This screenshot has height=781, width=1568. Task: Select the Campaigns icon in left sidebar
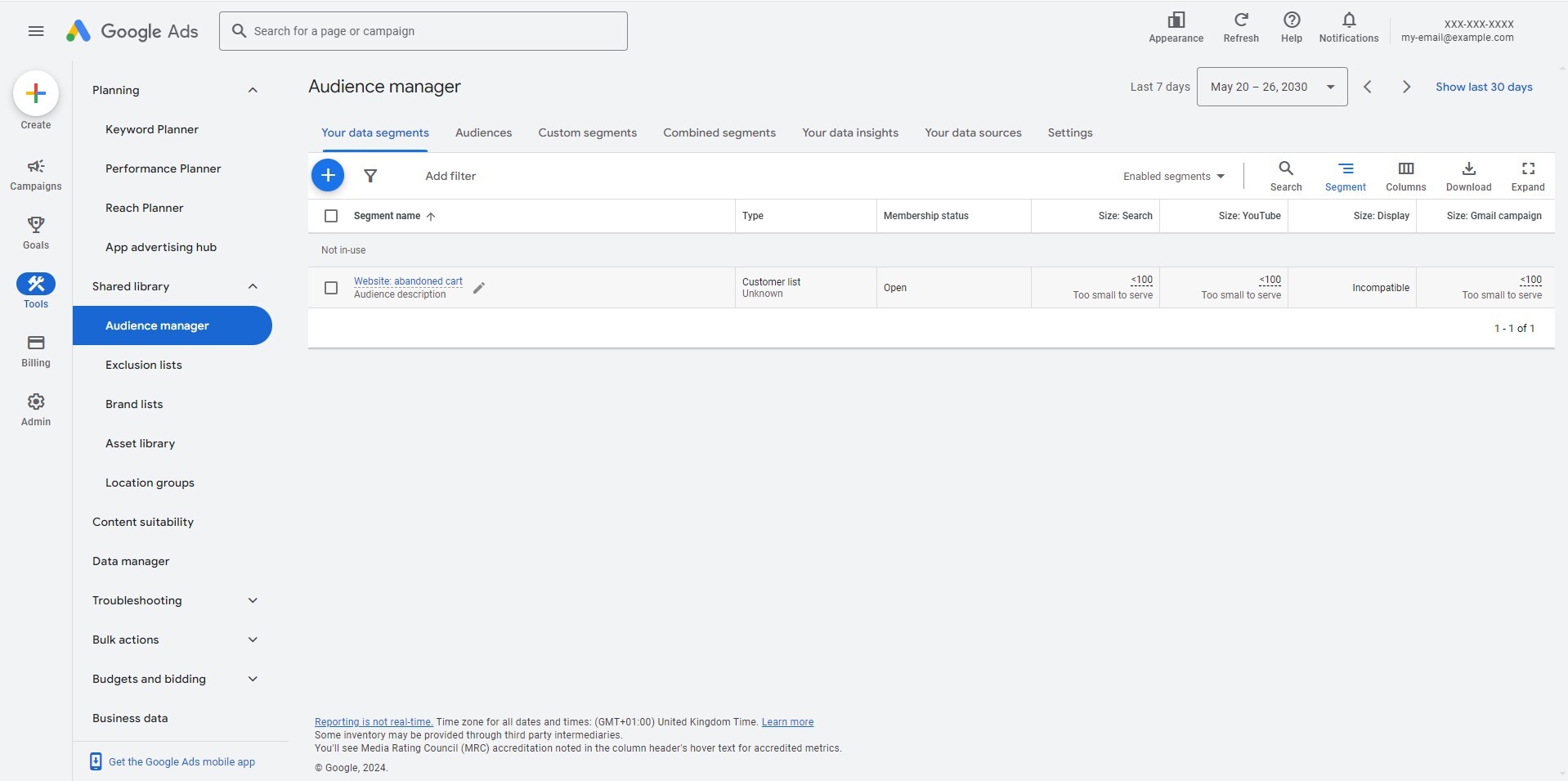pyautogui.click(x=35, y=169)
